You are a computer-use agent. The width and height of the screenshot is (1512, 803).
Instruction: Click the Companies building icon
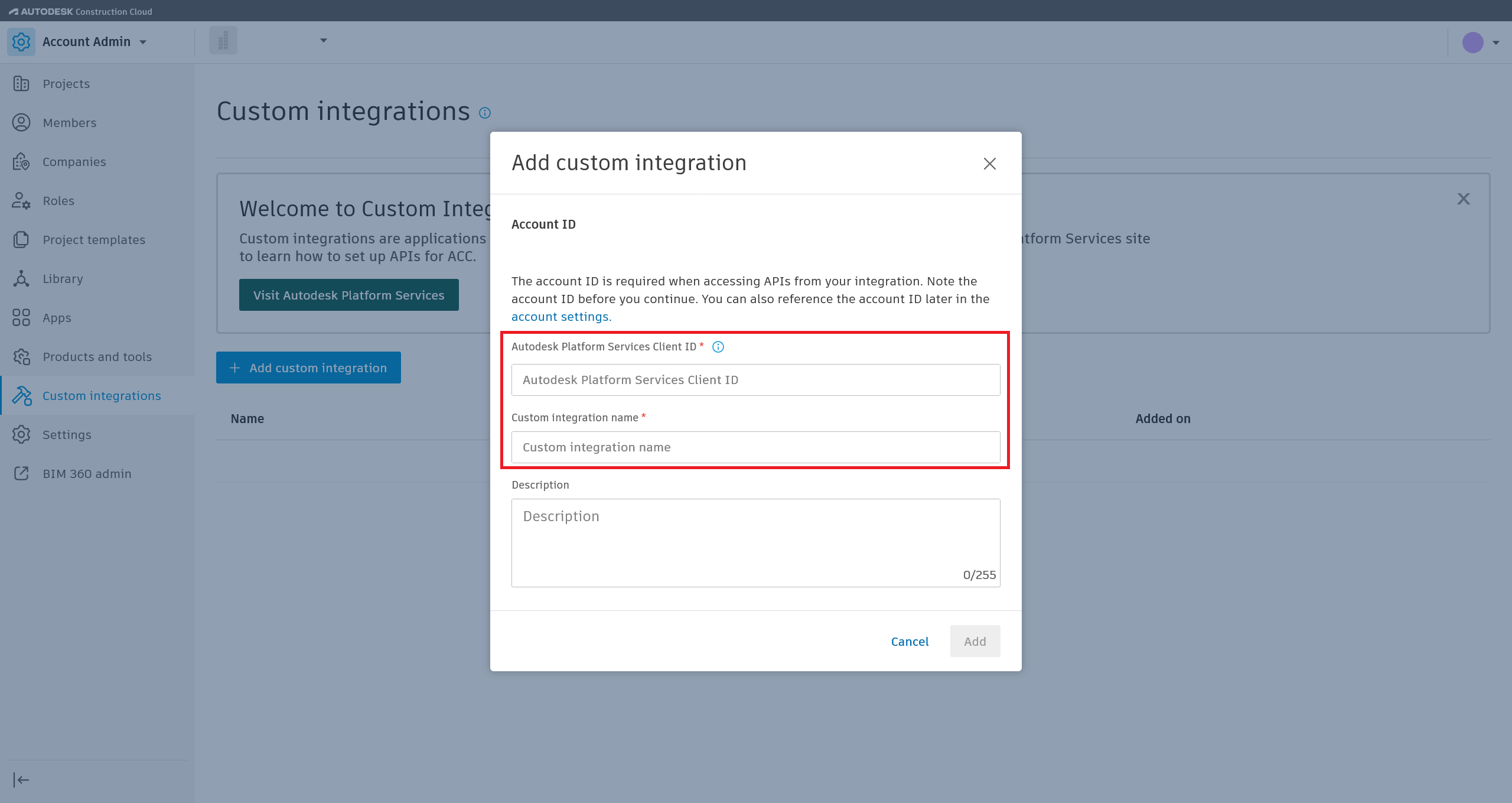pos(21,162)
